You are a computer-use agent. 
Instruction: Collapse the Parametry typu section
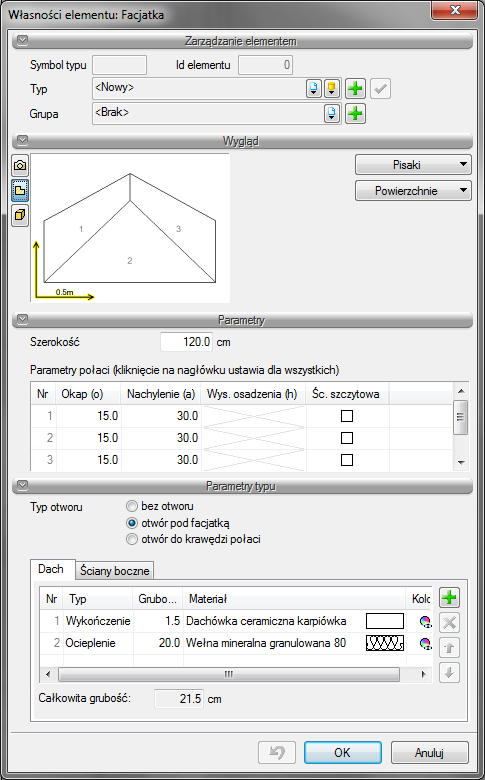click(x=22, y=486)
